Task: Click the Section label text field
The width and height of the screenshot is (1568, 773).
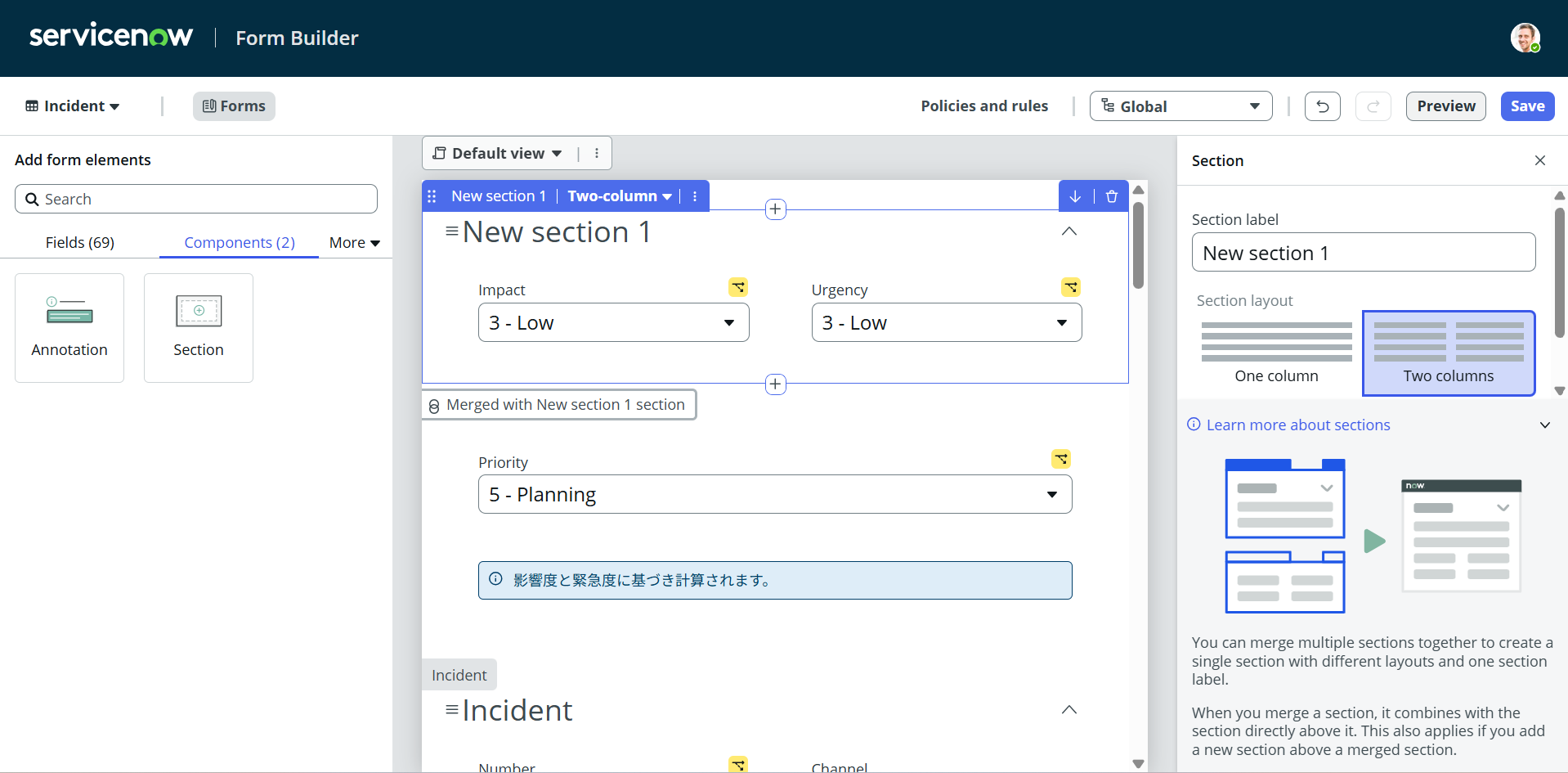Action: pos(1363,253)
